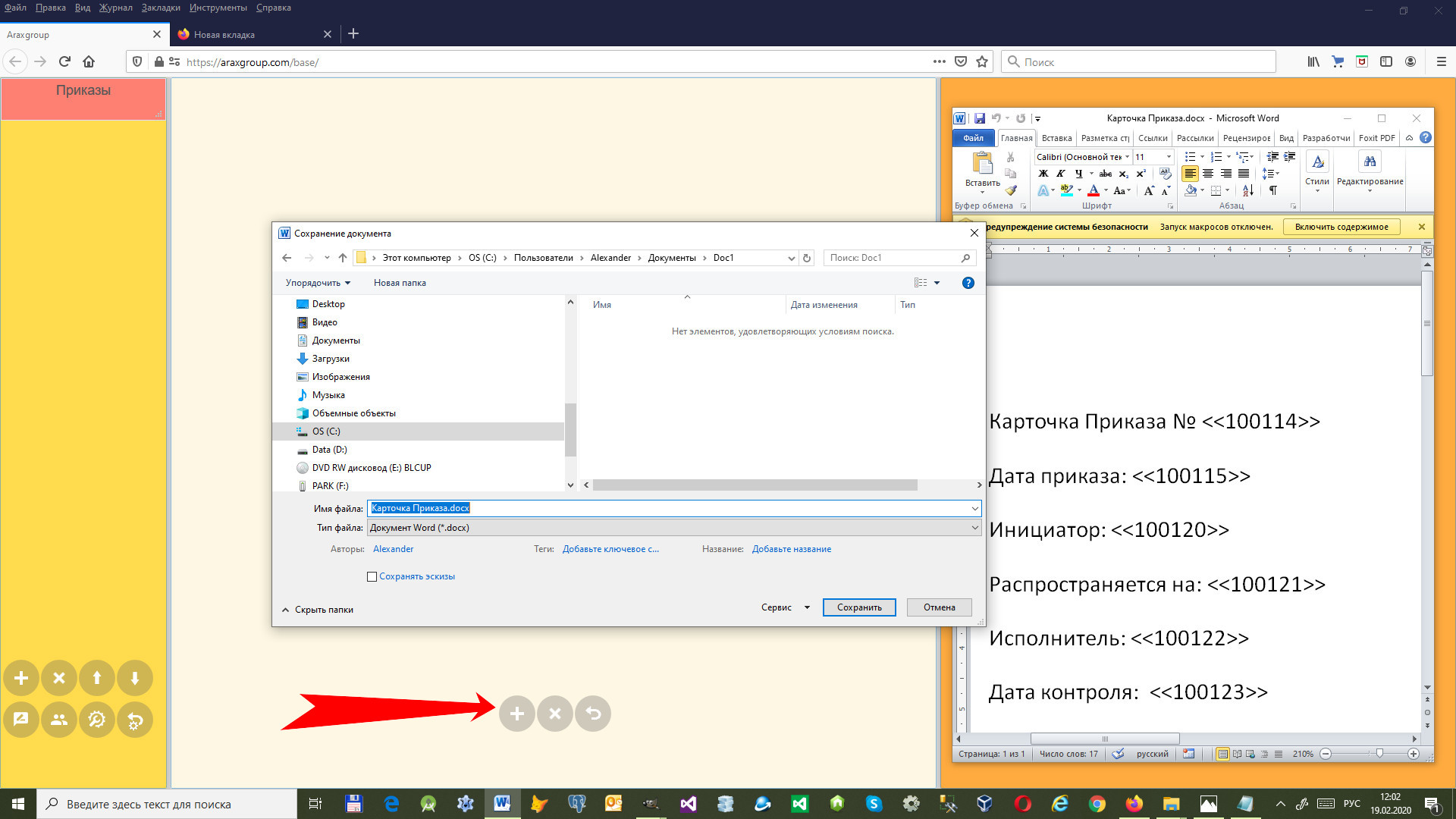The height and width of the screenshot is (819, 1456).
Task: Toggle the Underline formatting button
Action: [x=1078, y=174]
